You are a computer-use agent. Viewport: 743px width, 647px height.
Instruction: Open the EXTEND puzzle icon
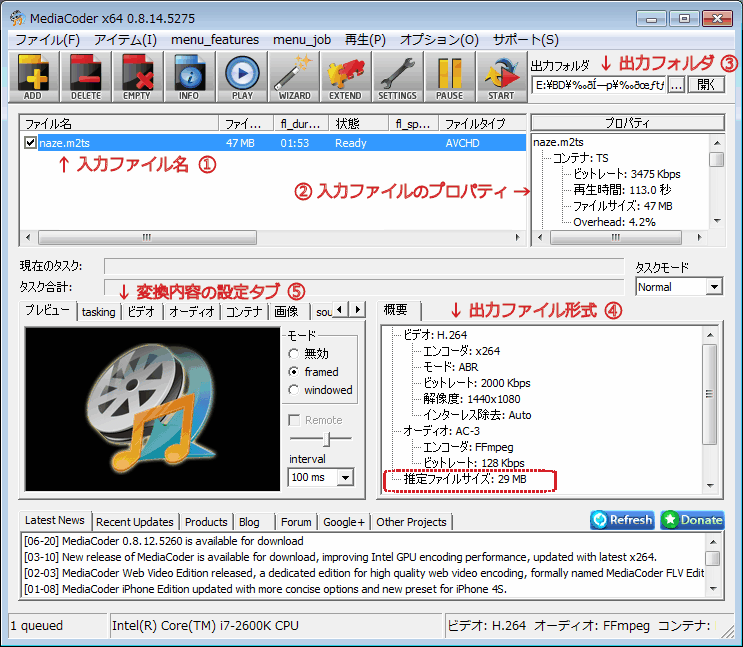(x=345, y=76)
